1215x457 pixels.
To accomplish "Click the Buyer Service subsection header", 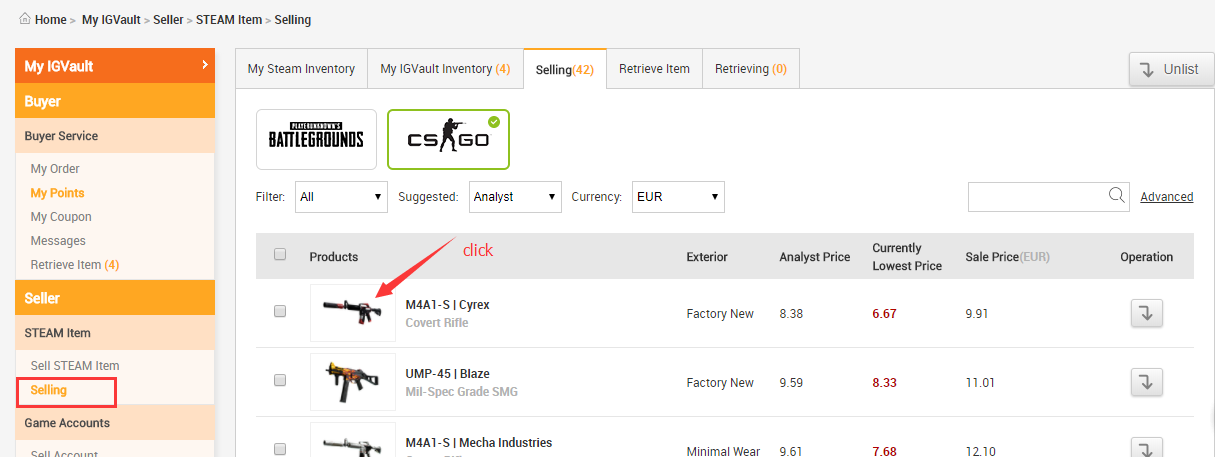I will 115,136.
